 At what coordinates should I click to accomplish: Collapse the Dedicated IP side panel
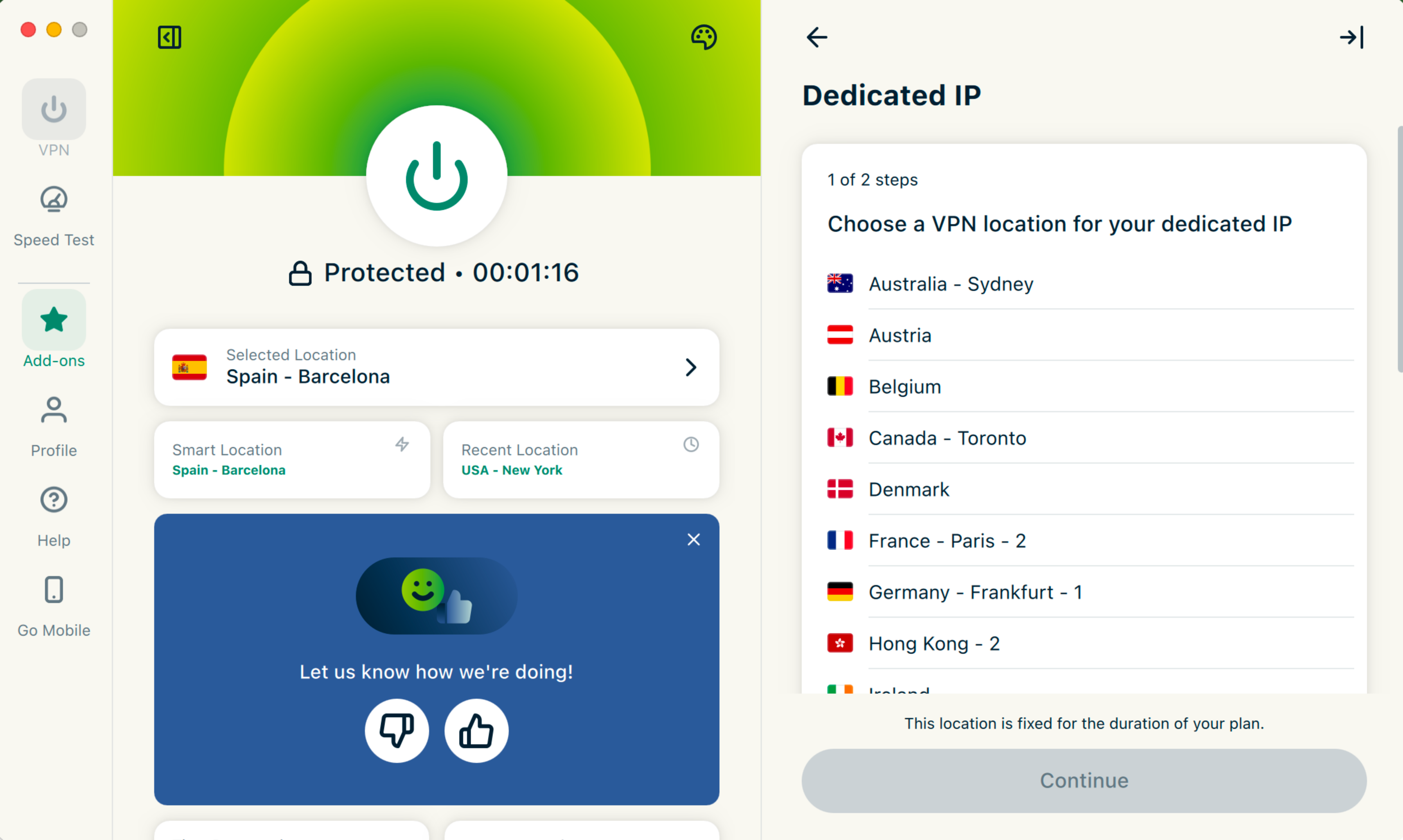1352,37
